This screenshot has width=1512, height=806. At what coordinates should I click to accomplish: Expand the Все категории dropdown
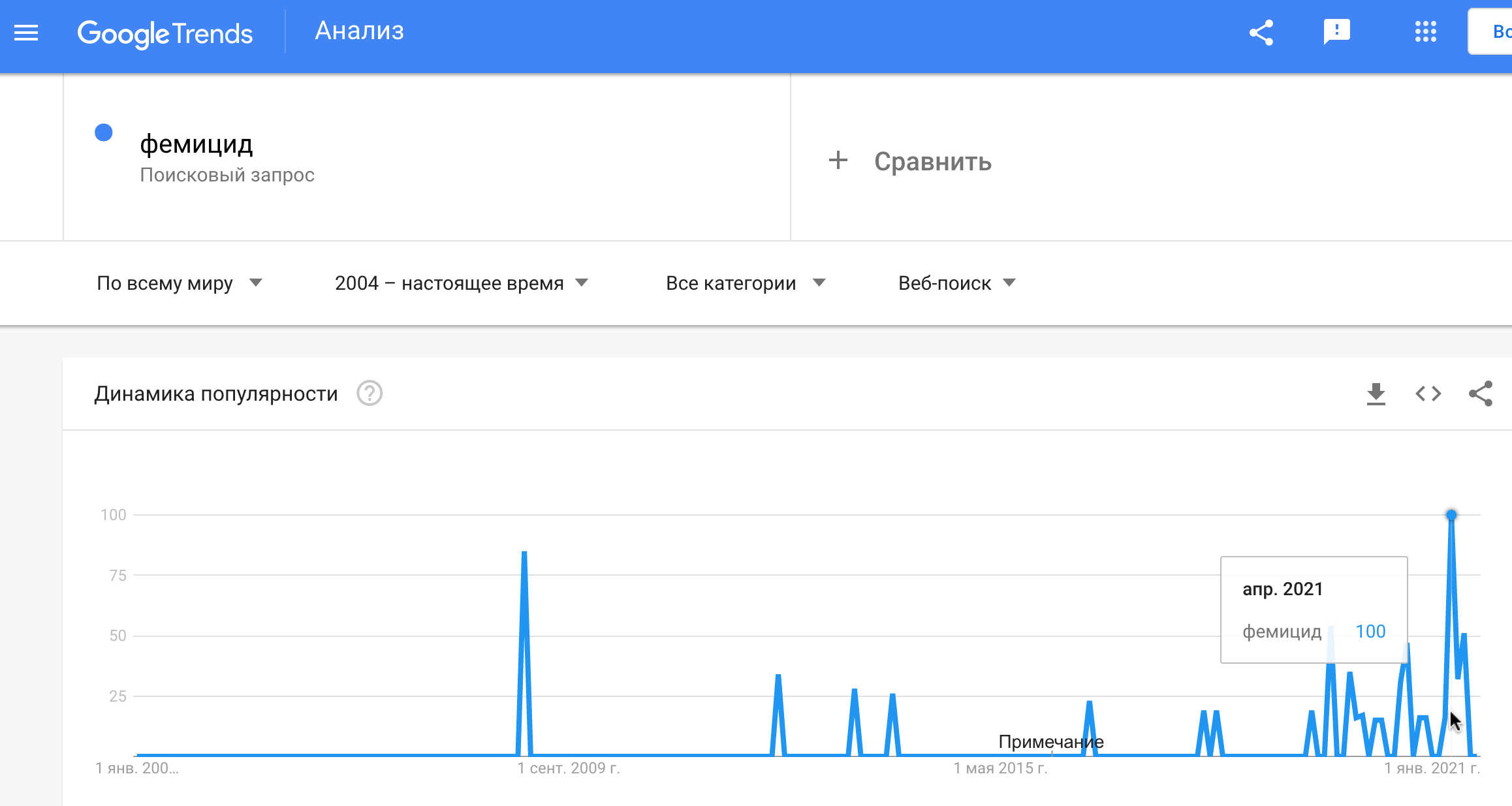coord(746,283)
